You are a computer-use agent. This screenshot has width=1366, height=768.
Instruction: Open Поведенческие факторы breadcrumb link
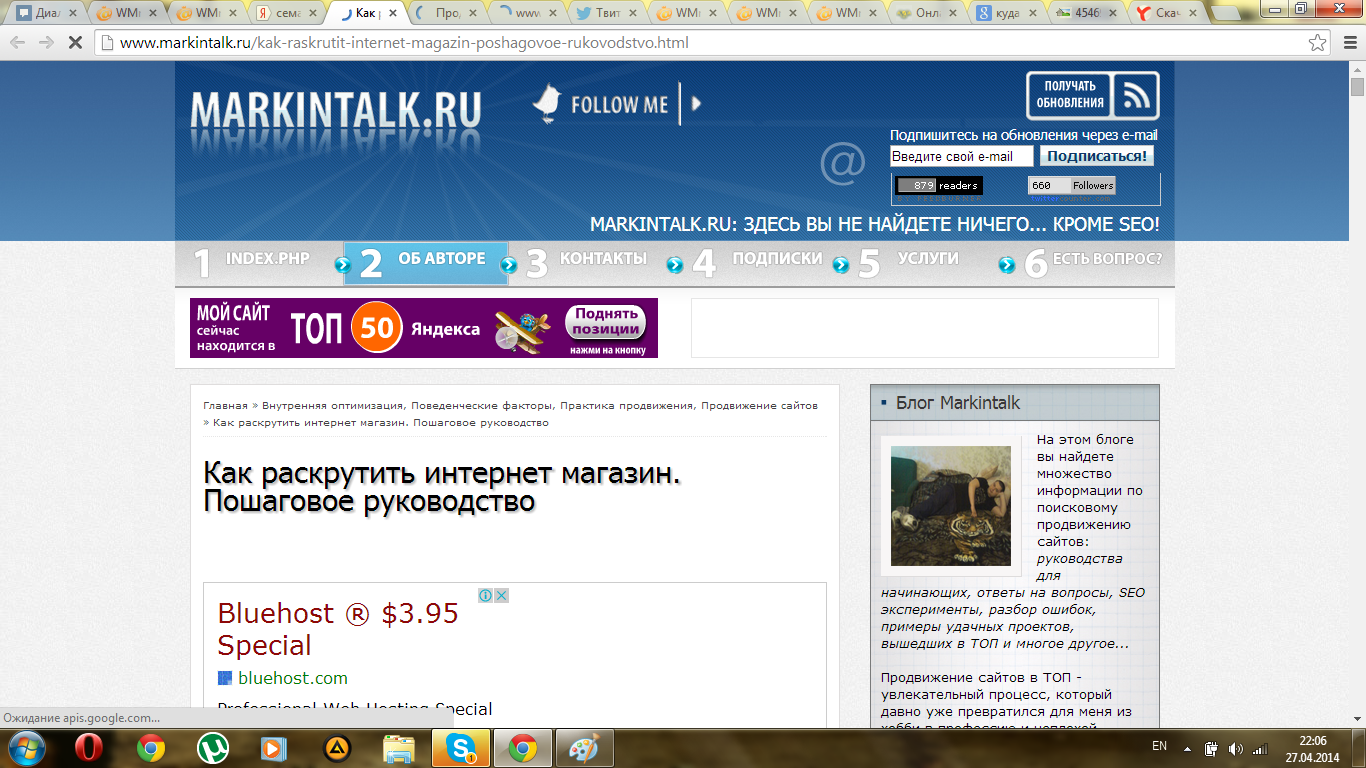[481, 405]
